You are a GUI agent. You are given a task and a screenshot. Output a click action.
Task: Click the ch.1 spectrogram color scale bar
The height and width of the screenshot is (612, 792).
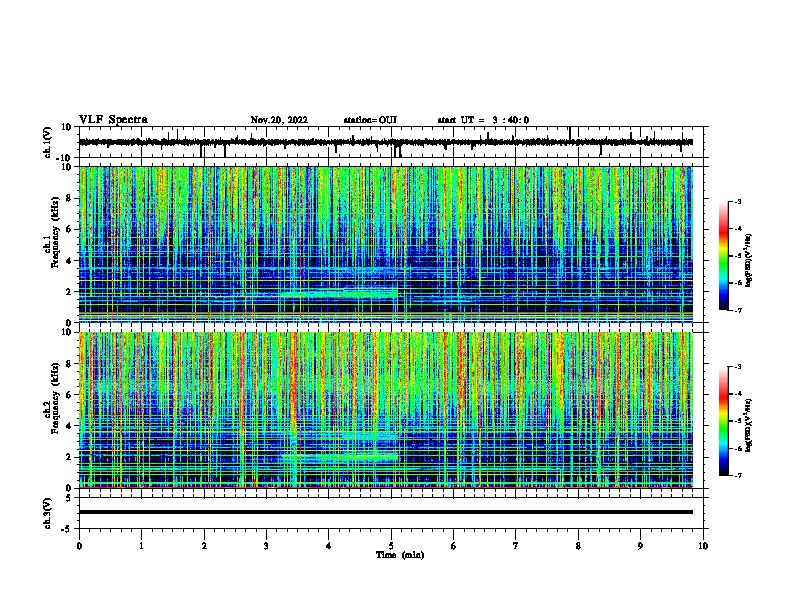tap(723, 256)
